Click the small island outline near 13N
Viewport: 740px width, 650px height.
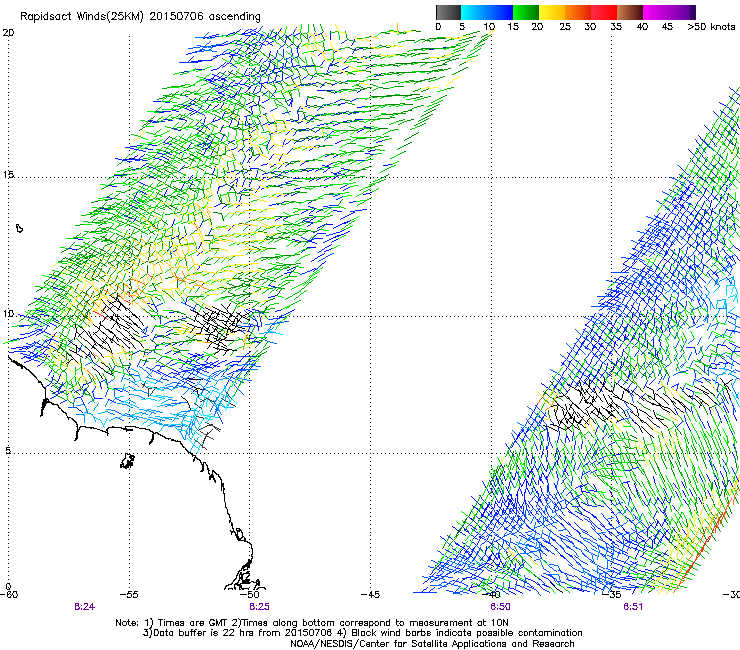[x=19, y=229]
